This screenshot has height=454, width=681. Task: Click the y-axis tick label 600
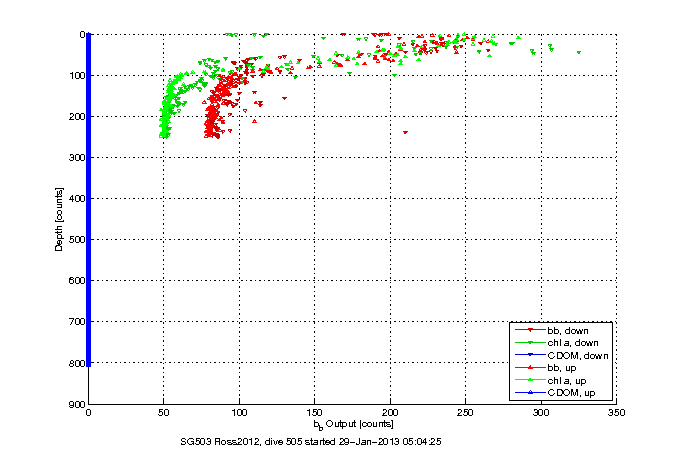tap(77, 281)
